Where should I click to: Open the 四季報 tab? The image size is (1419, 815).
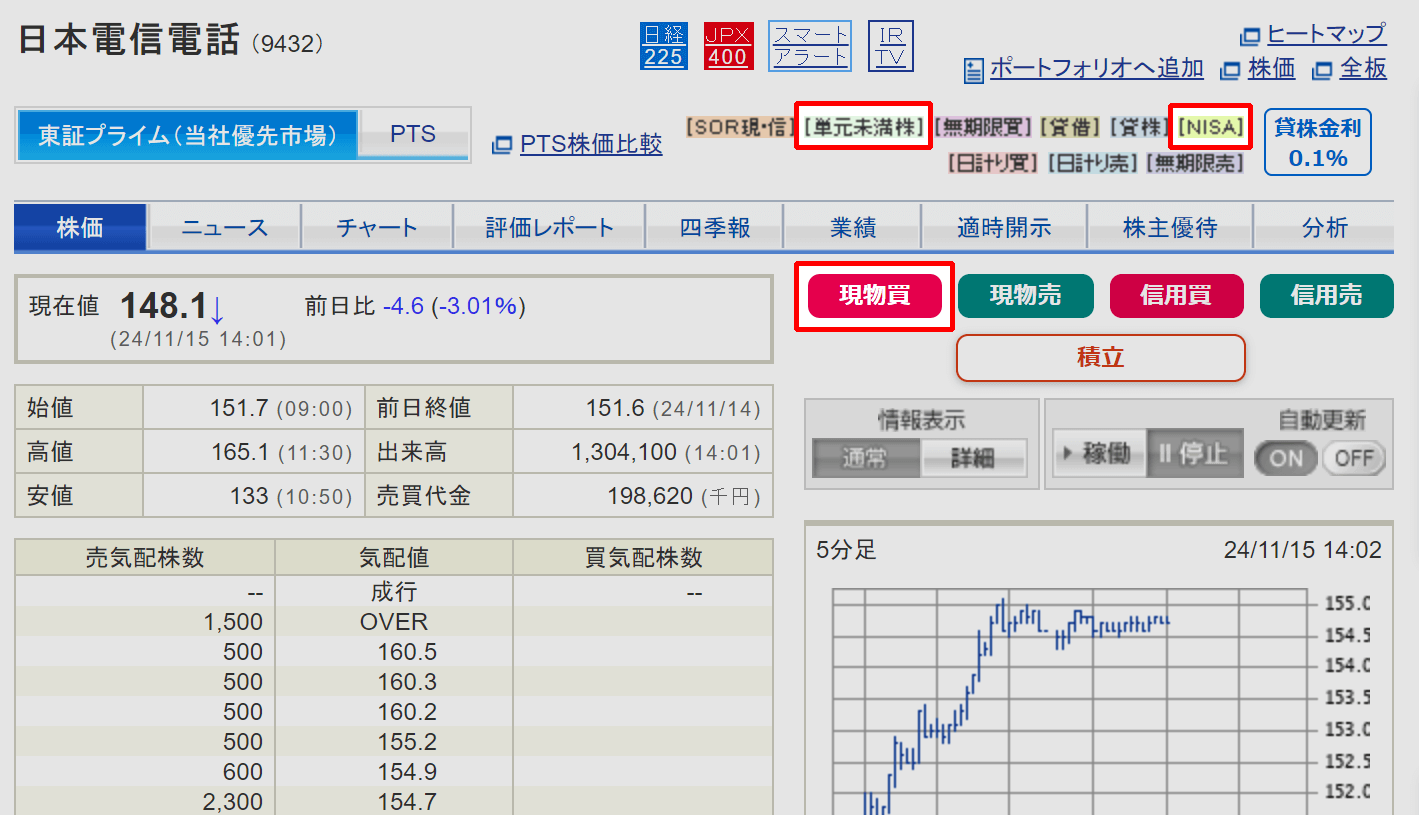714,227
